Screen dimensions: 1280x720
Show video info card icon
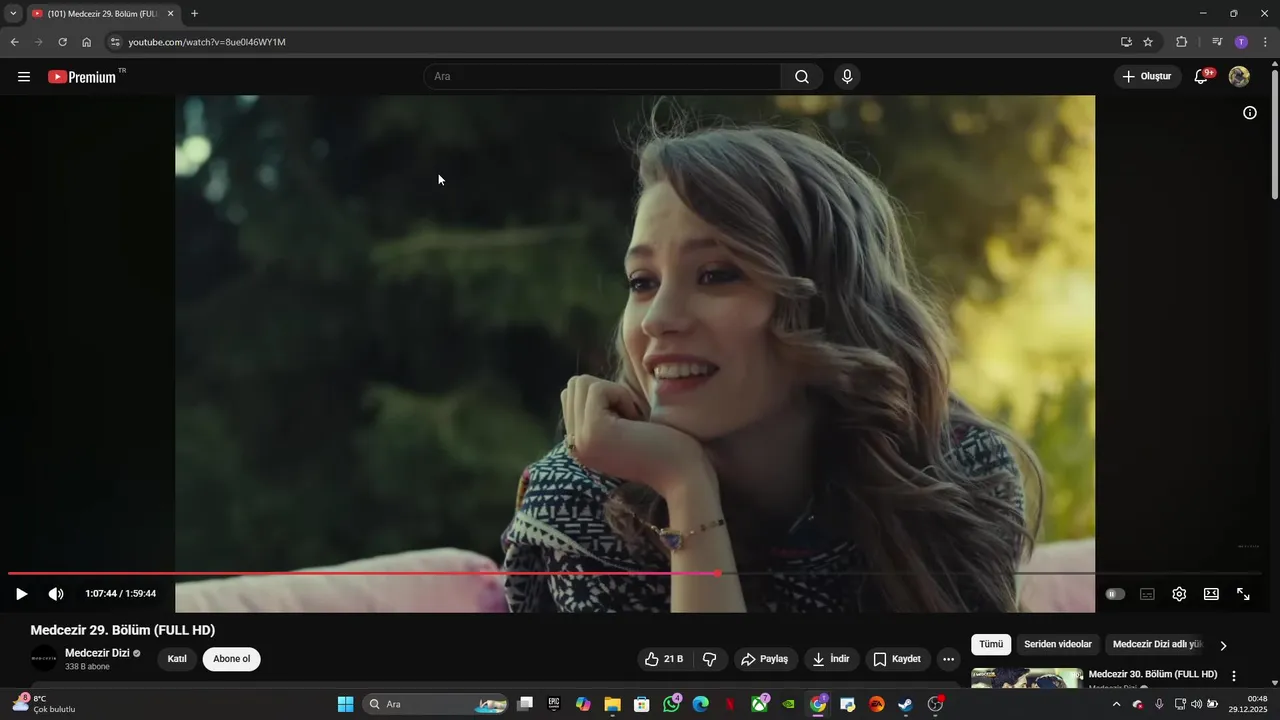1250,113
